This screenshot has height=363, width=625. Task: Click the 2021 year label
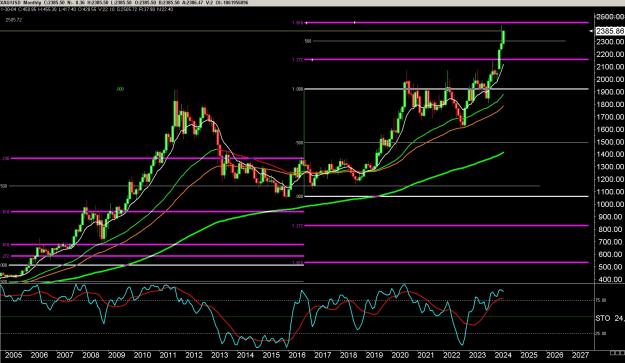[x=426, y=355]
